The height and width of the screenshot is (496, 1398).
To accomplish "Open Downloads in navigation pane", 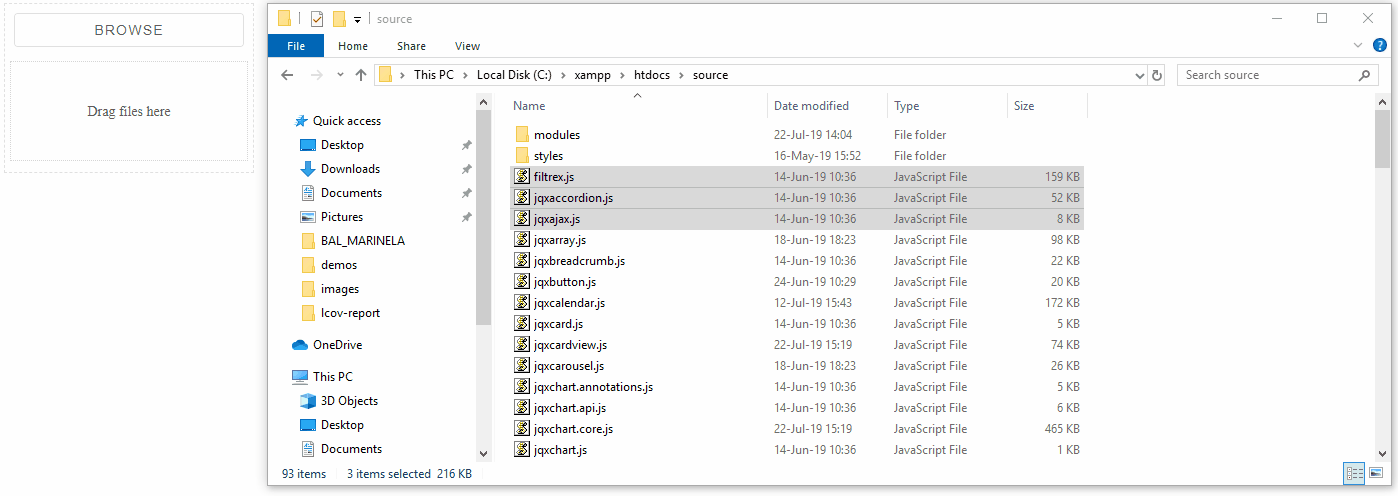I will [x=350, y=169].
